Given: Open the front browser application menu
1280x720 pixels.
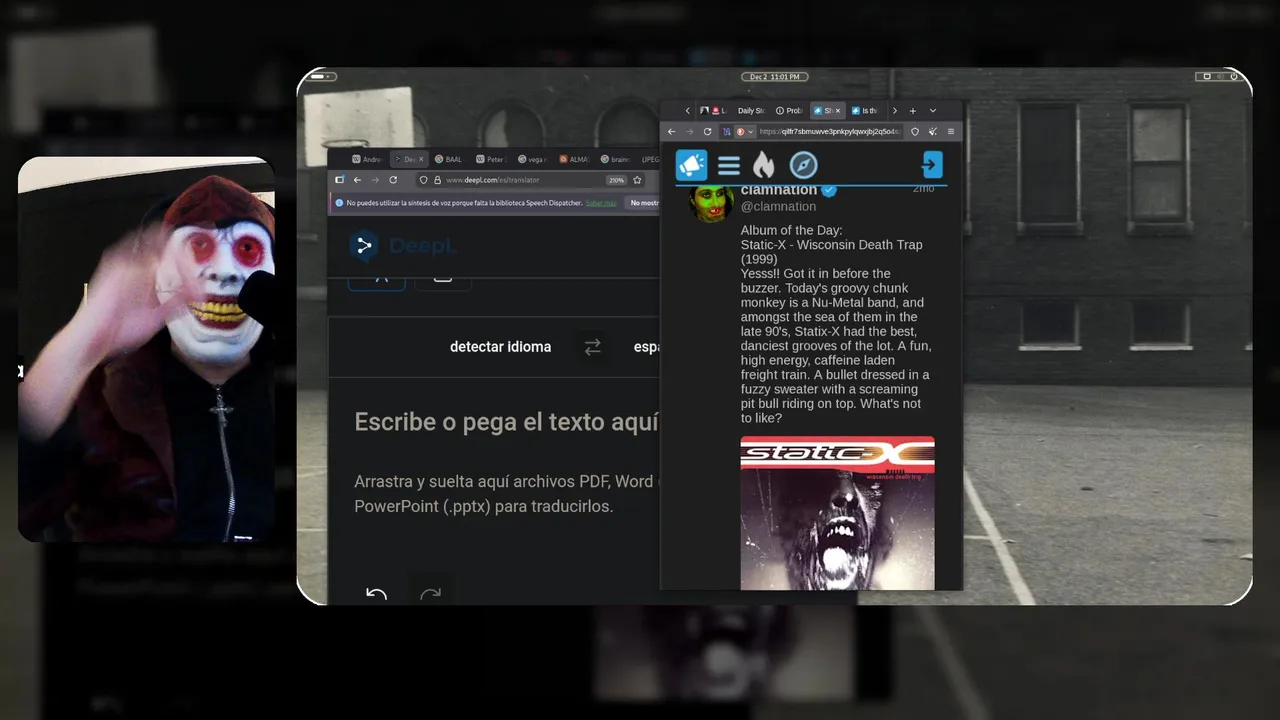Looking at the screenshot, I should [950, 131].
